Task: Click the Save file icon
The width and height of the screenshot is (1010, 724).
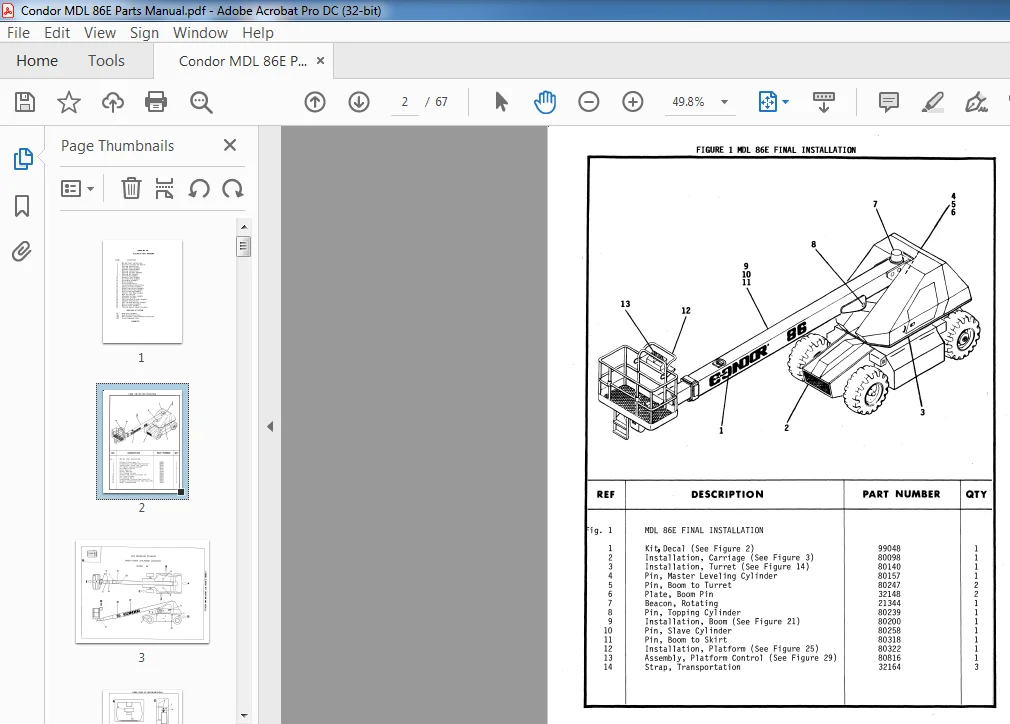Action: 24,102
